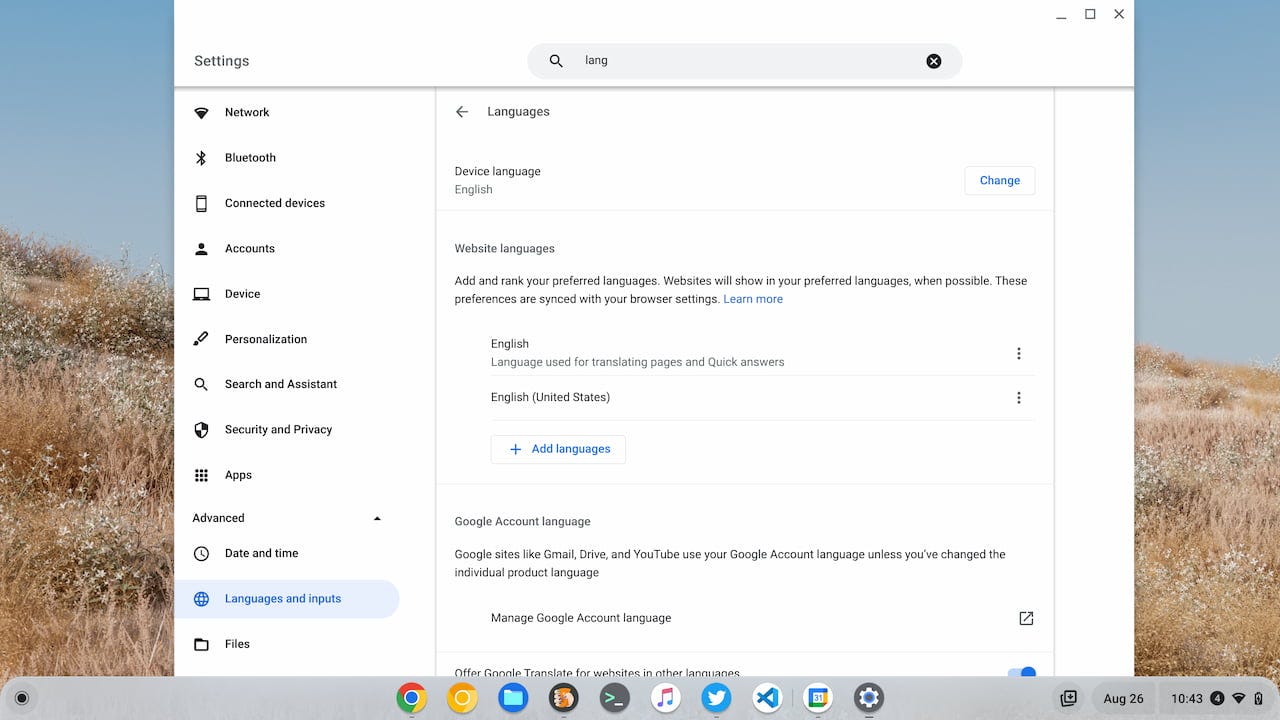This screenshot has width=1280, height=720.
Task: Click the search magnifier icon in Settings
Action: click(x=556, y=61)
